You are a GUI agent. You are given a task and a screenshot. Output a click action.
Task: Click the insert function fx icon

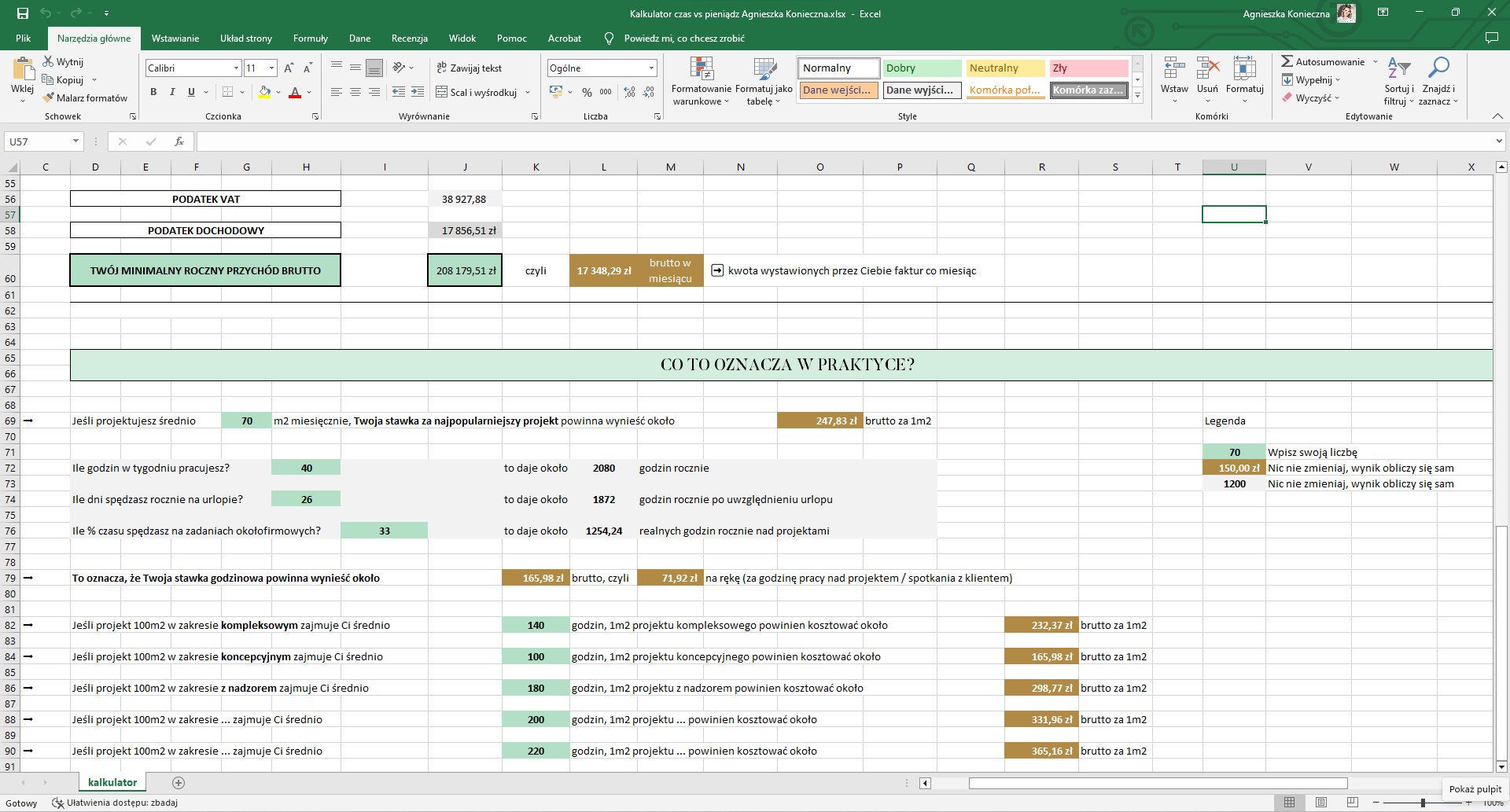(x=179, y=141)
